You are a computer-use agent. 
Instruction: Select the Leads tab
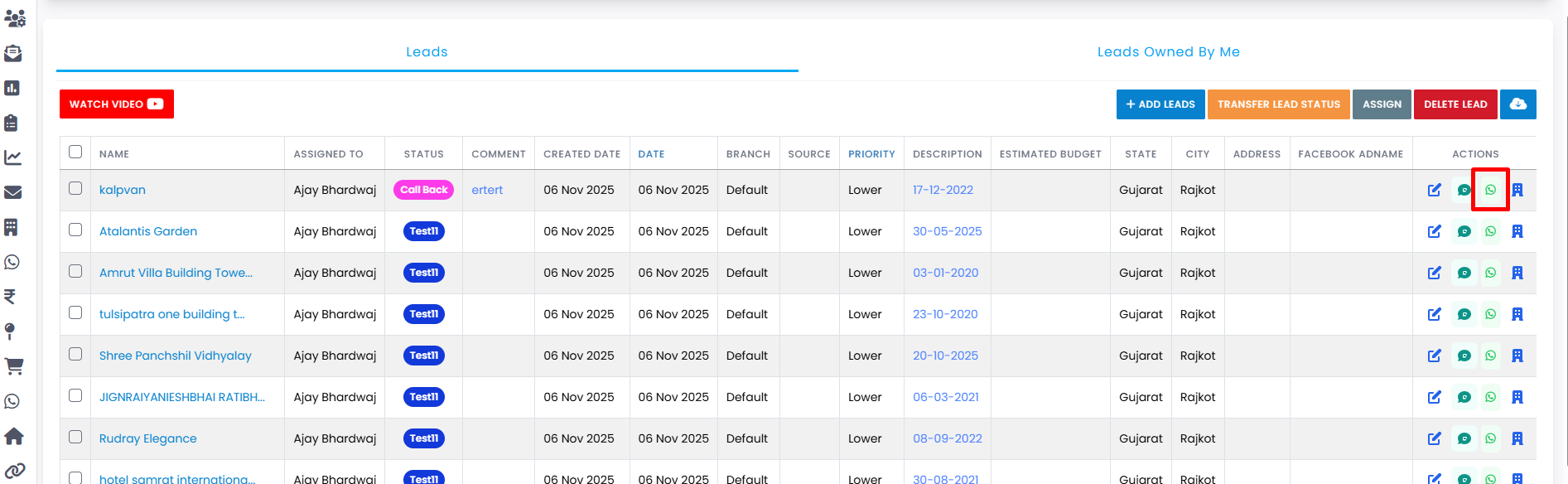[427, 51]
